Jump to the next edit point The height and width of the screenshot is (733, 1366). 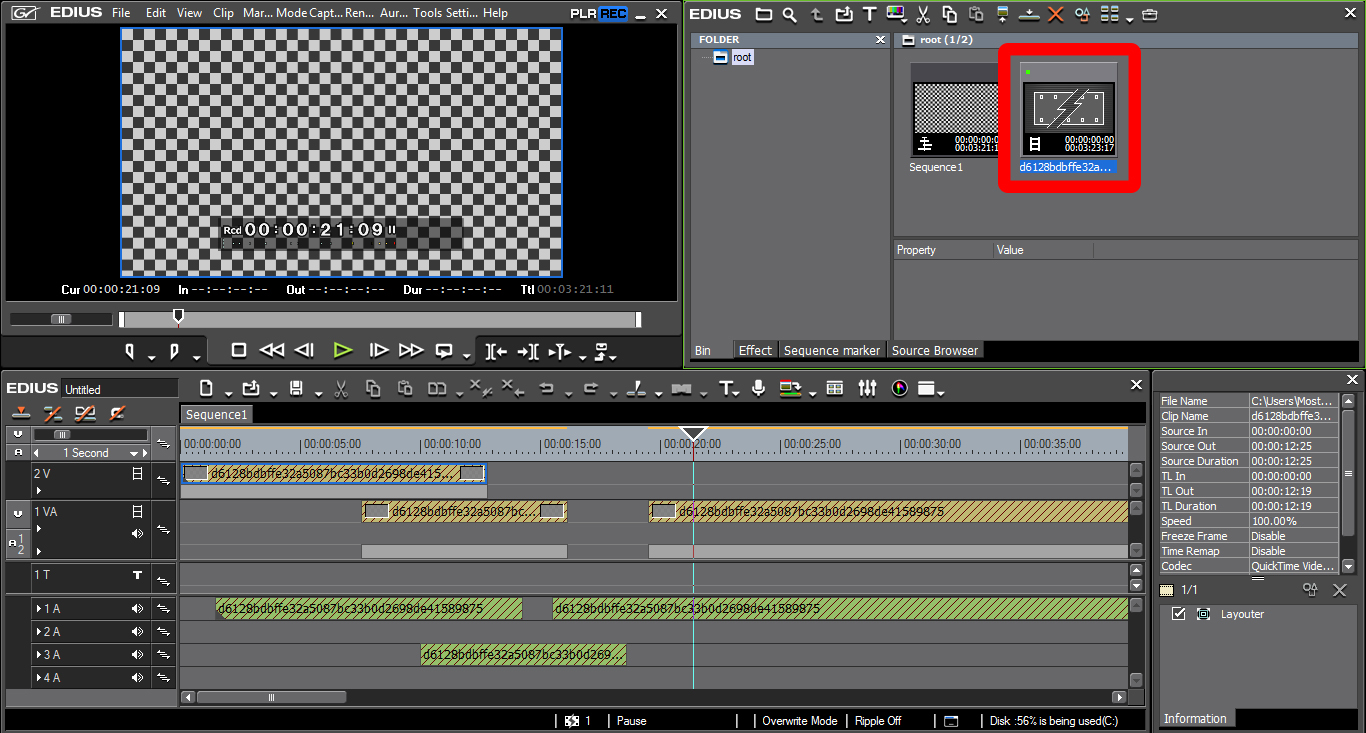(528, 351)
